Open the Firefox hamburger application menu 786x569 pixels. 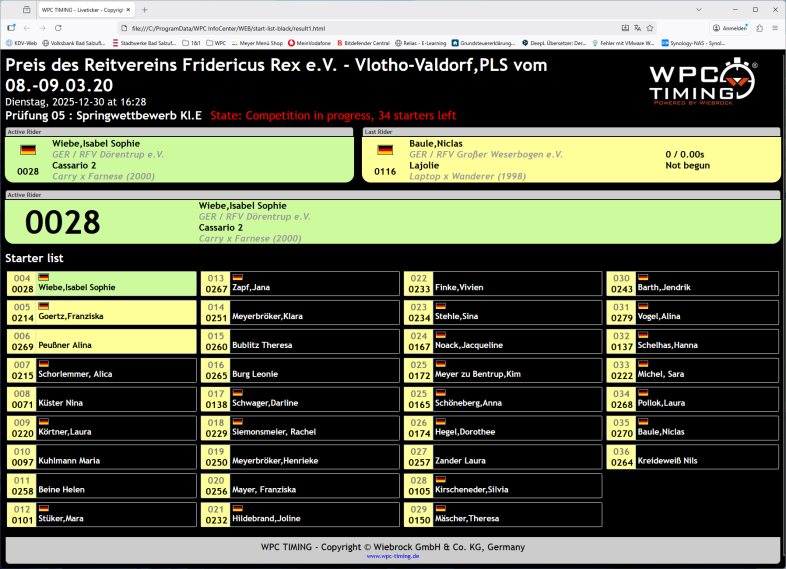tap(774, 28)
